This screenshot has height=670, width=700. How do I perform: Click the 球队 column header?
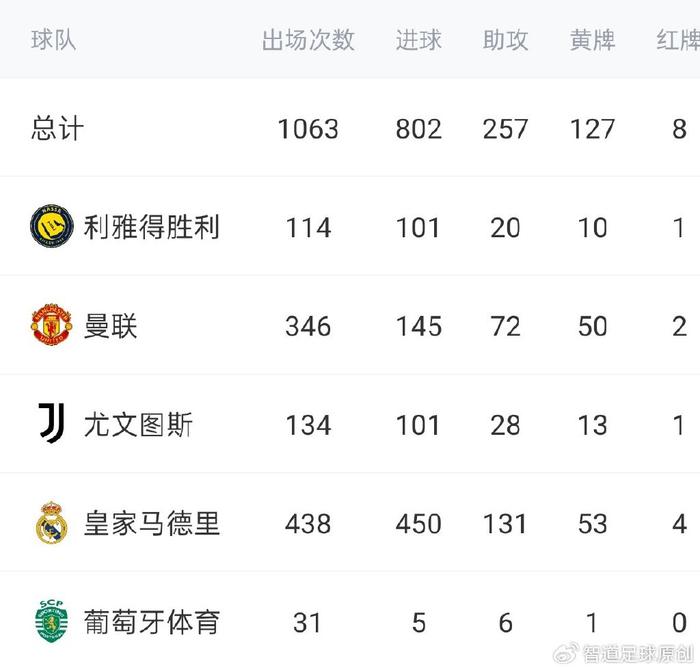54,40
